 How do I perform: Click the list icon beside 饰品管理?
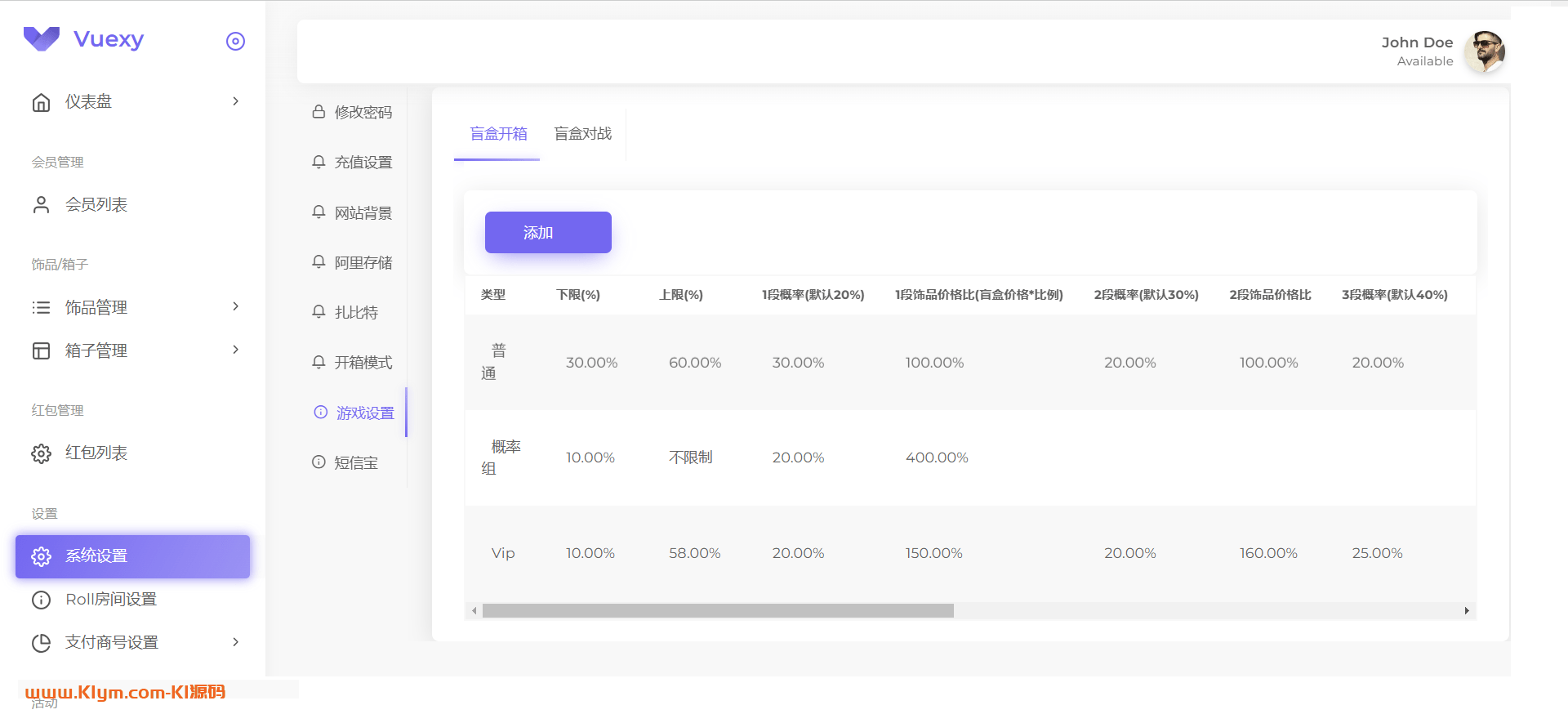(41, 308)
